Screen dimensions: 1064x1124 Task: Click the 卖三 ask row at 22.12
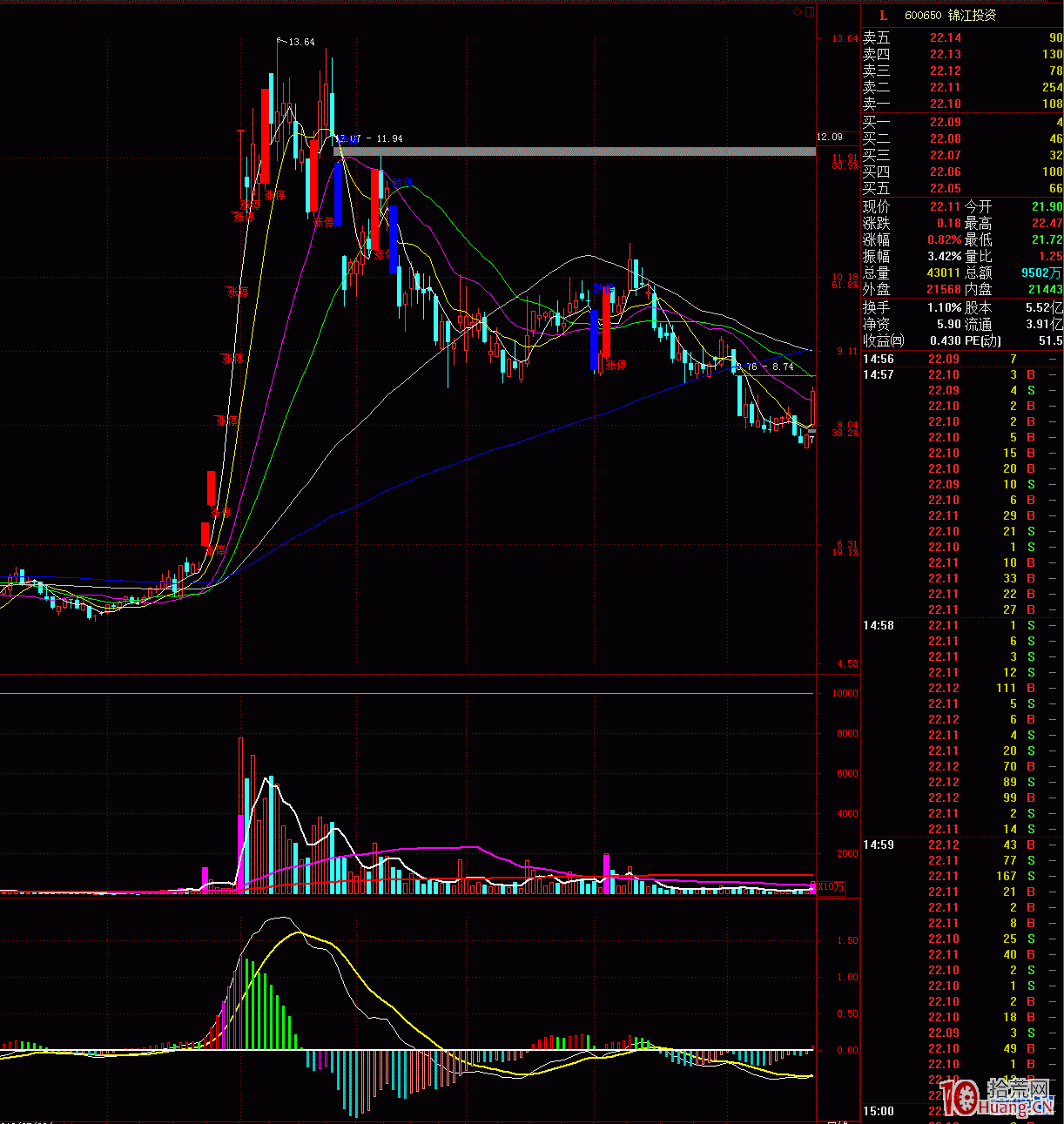click(x=962, y=71)
